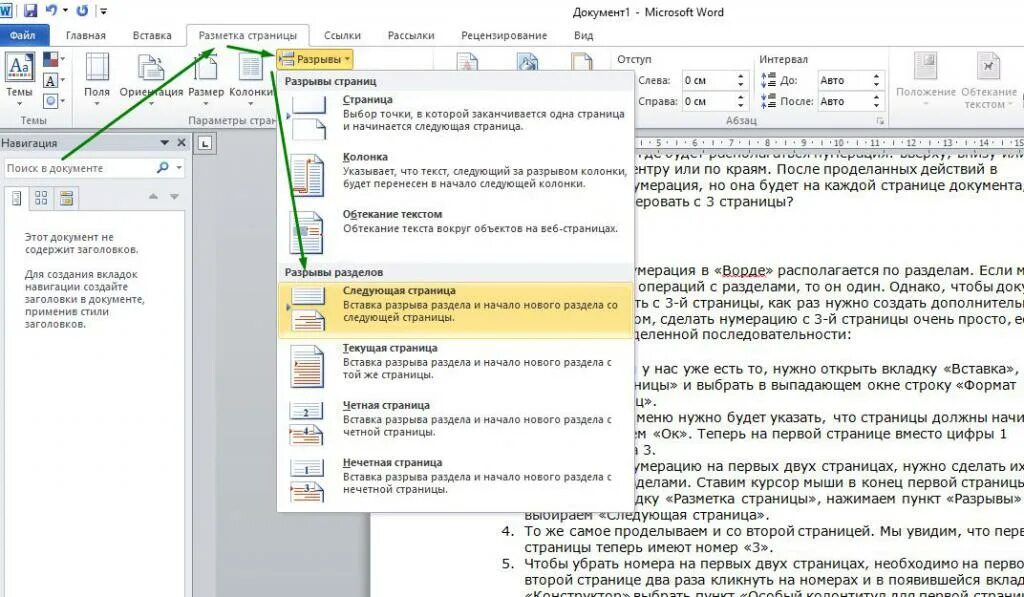The width and height of the screenshot is (1024, 597).
Task: Switch to the Рассылки ribbon tab
Action: 411,35
